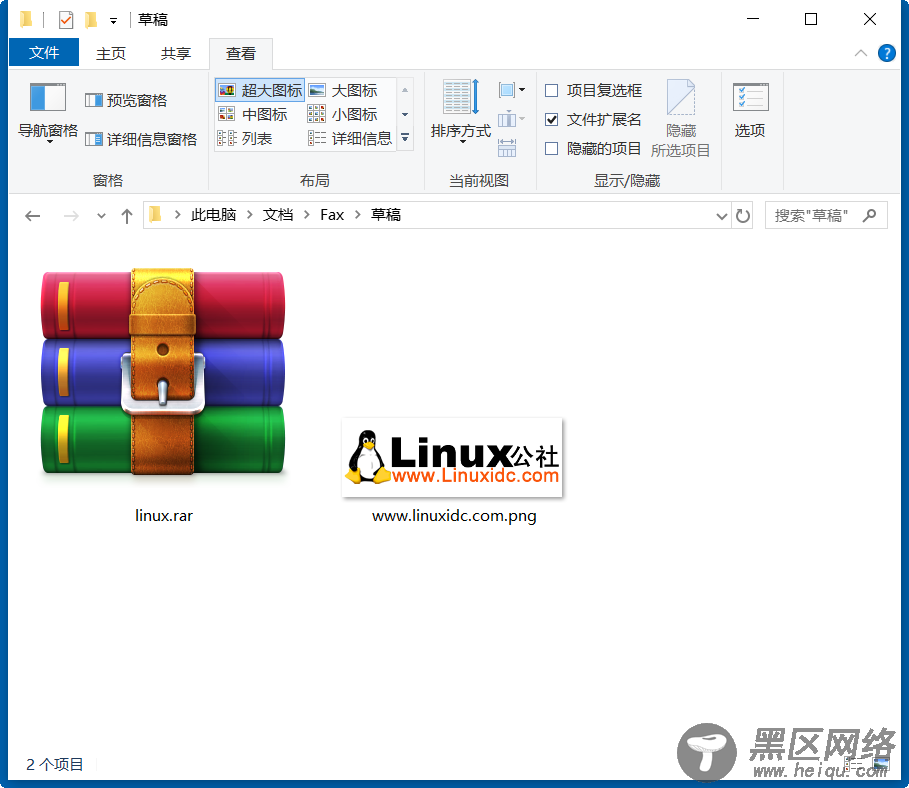Open the recent locations dropdown
The width and height of the screenshot is (909, 788).
click(x=101, y=216)
